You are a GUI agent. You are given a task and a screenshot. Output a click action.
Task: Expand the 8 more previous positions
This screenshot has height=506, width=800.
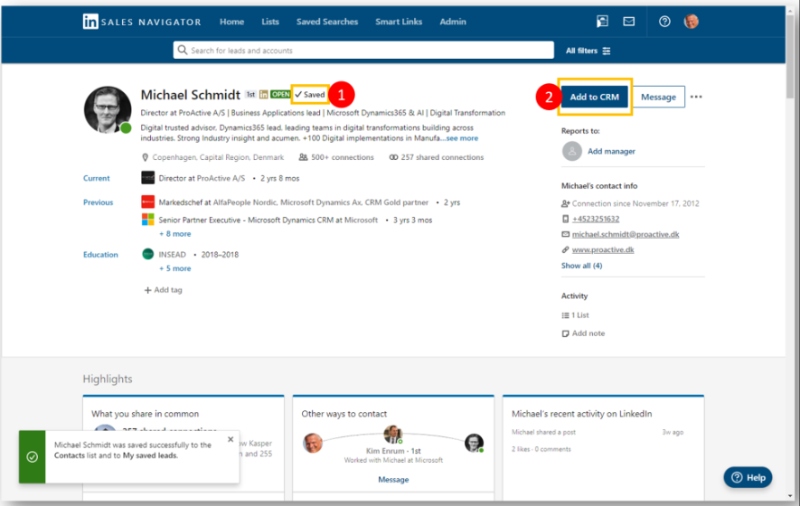(x=175, y=234)
